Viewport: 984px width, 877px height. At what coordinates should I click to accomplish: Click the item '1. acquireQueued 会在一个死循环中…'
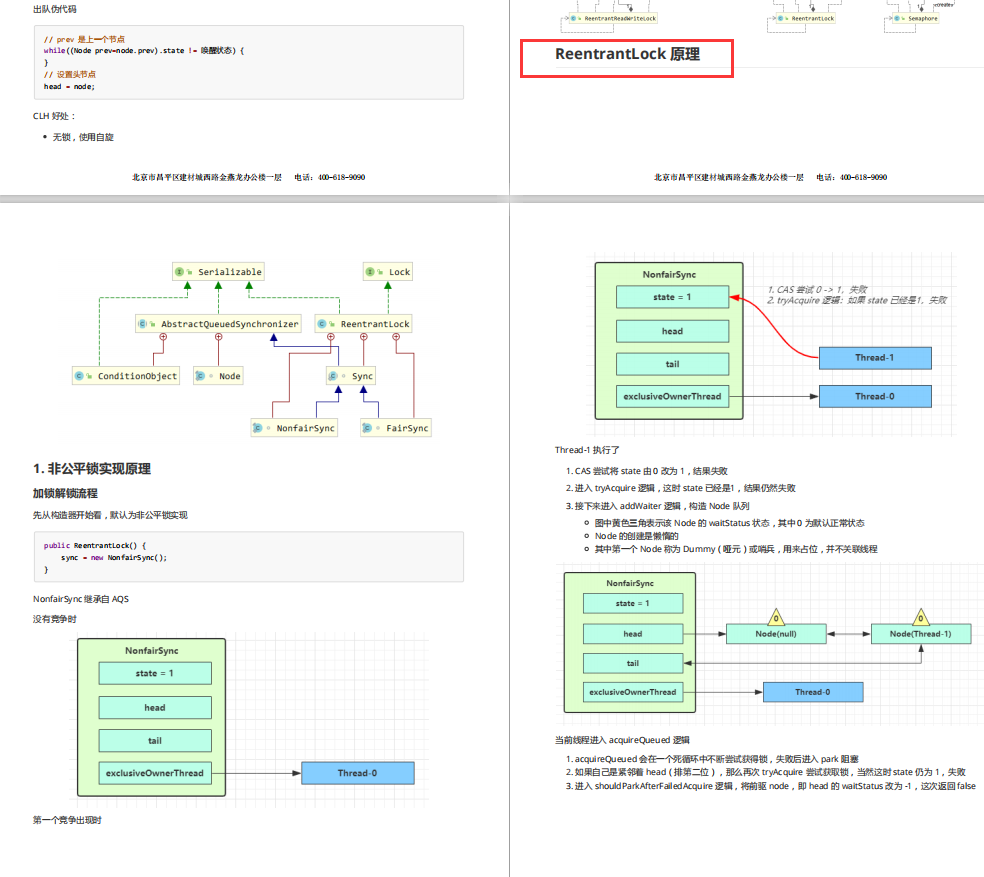coord(712,759)
